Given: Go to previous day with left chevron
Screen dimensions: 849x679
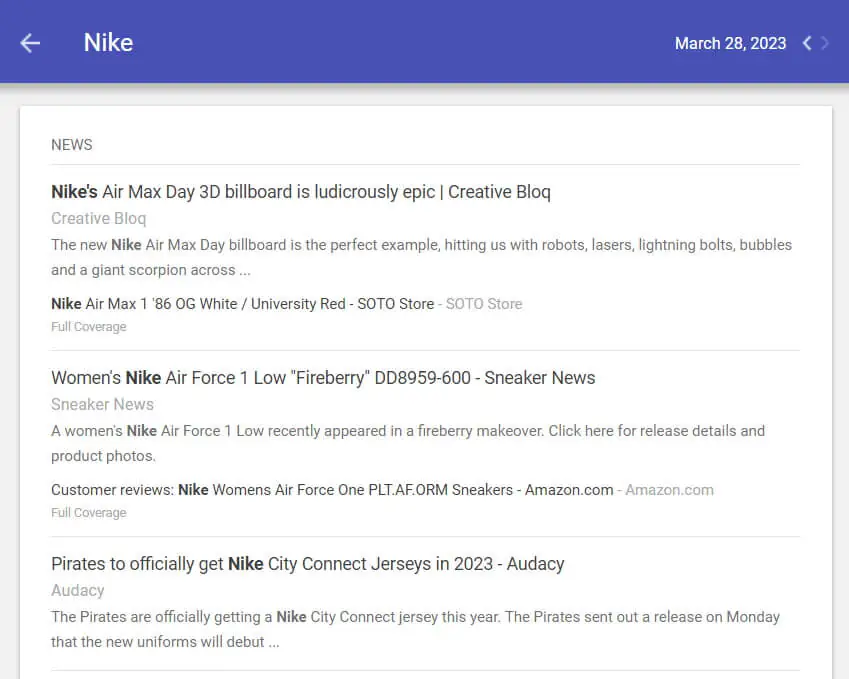Looking at the screenshot, I should coord(807,43).
